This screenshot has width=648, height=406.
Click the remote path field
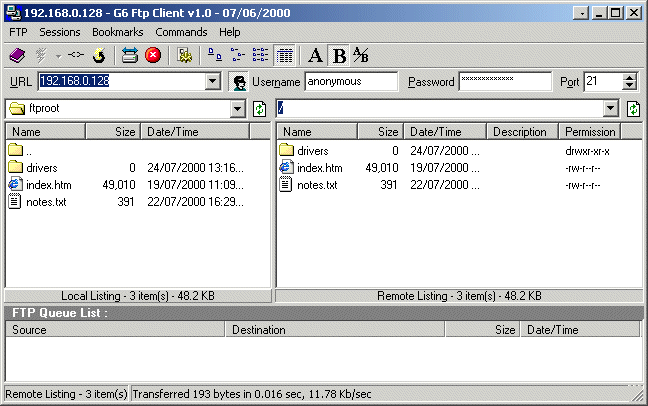tap(440, 109)
